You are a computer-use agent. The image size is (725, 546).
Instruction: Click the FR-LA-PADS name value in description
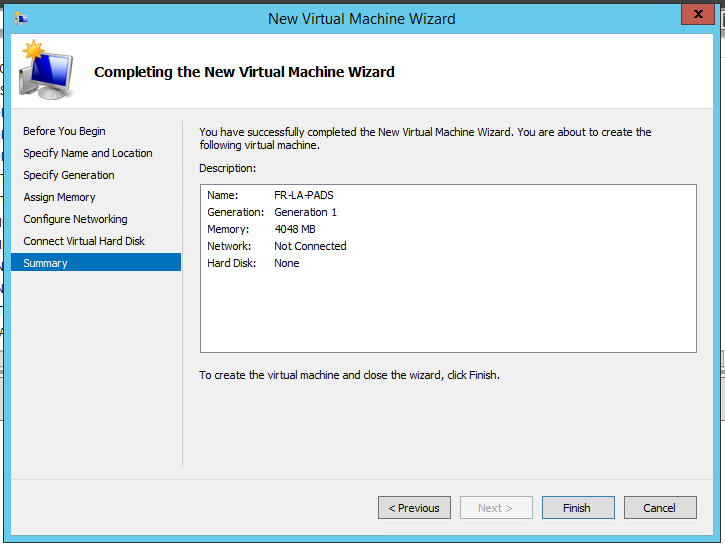[x=303, y=195]
